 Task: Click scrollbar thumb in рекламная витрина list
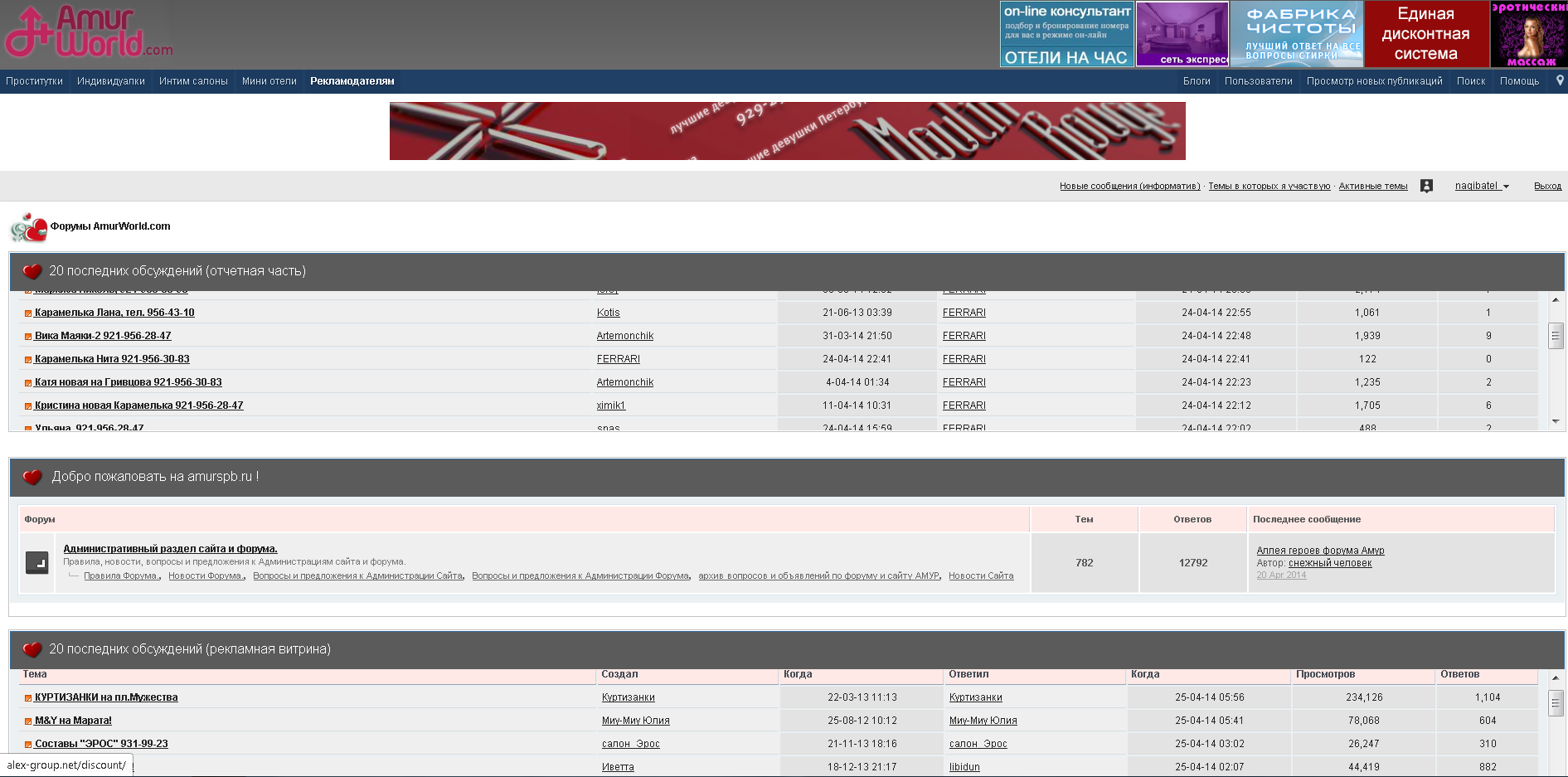click(x=1556, y=703)
